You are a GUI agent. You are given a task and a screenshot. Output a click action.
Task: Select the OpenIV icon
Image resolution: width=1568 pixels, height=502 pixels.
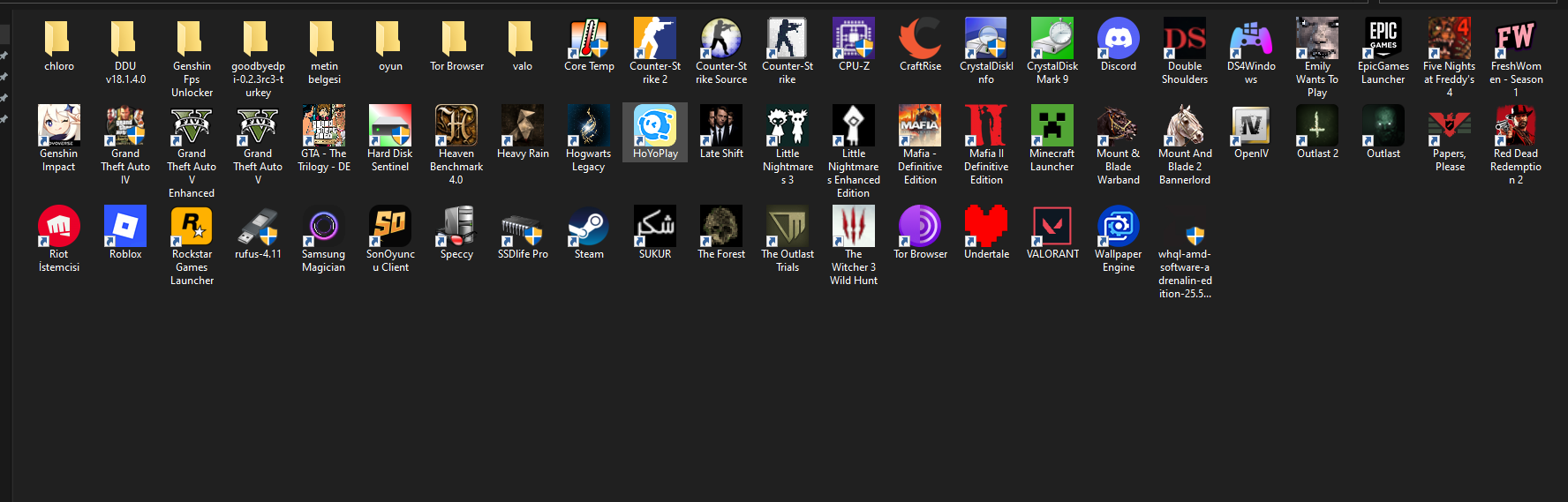(1251, 125)
